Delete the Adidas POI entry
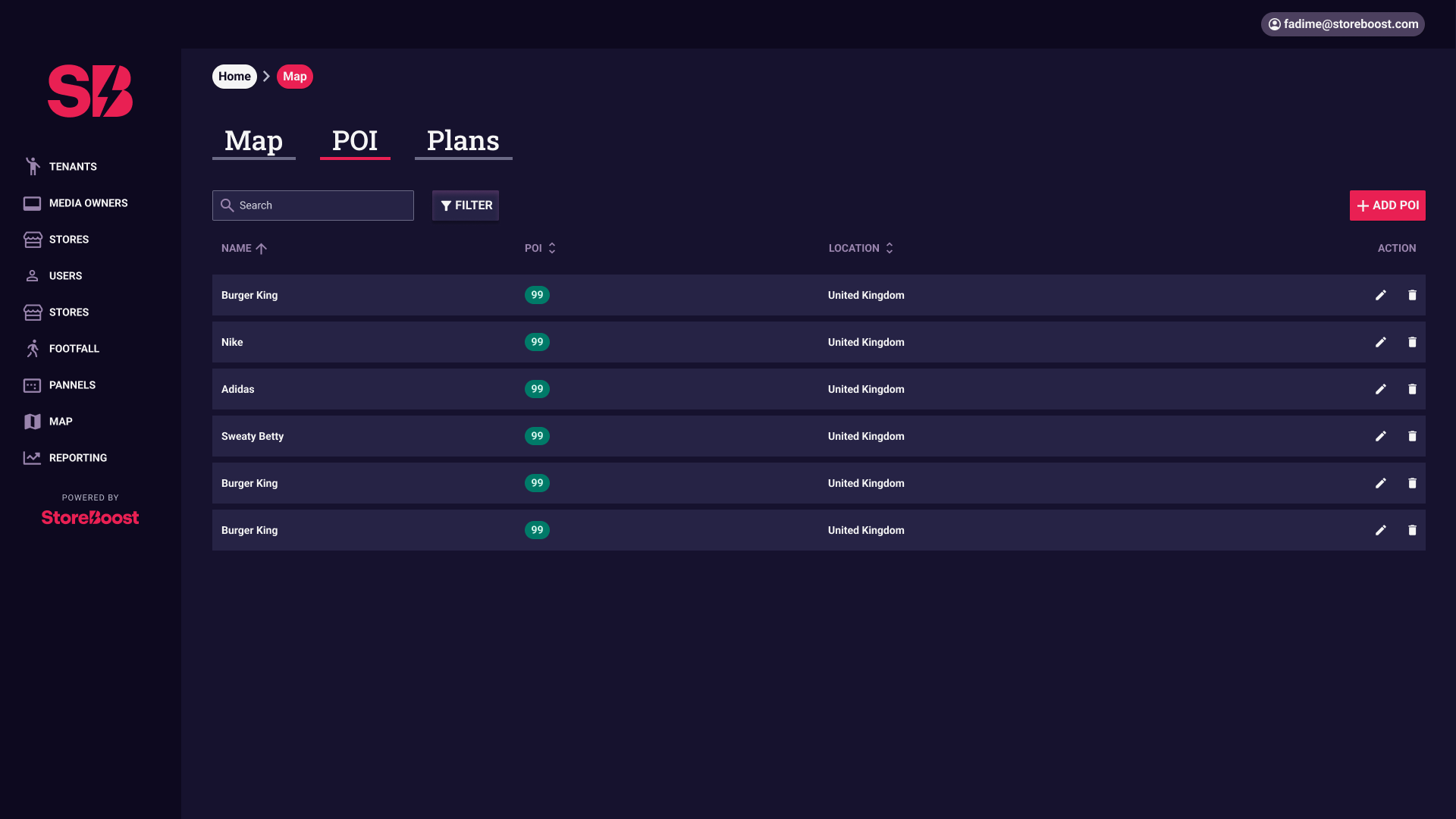1456x819 pixels. pos(1412,389)
